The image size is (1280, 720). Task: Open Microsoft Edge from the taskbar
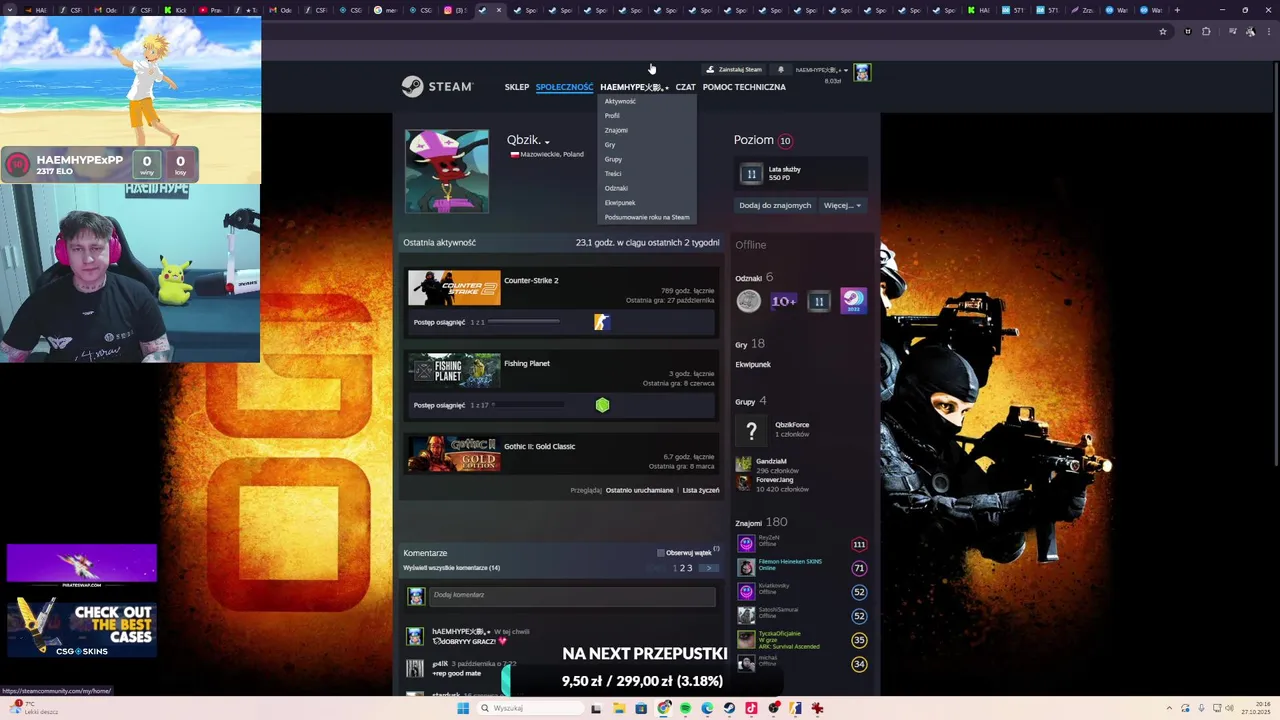(x=707, y=709)
